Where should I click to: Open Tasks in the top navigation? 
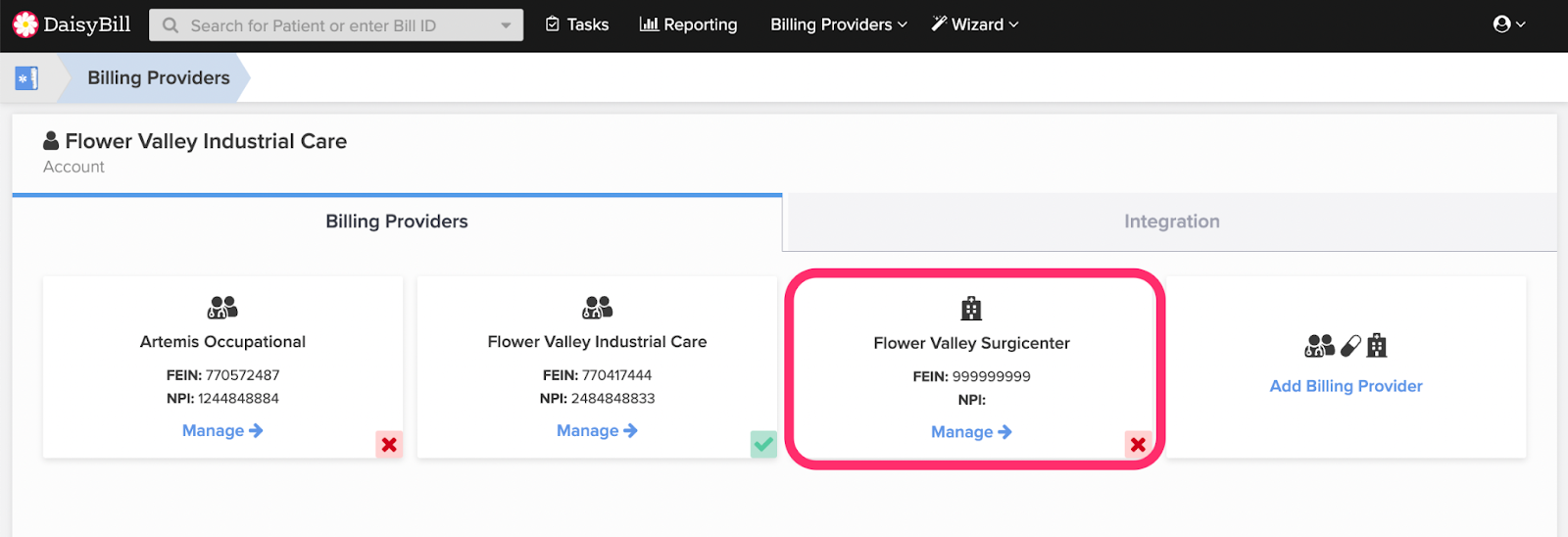tap(577, 24)
